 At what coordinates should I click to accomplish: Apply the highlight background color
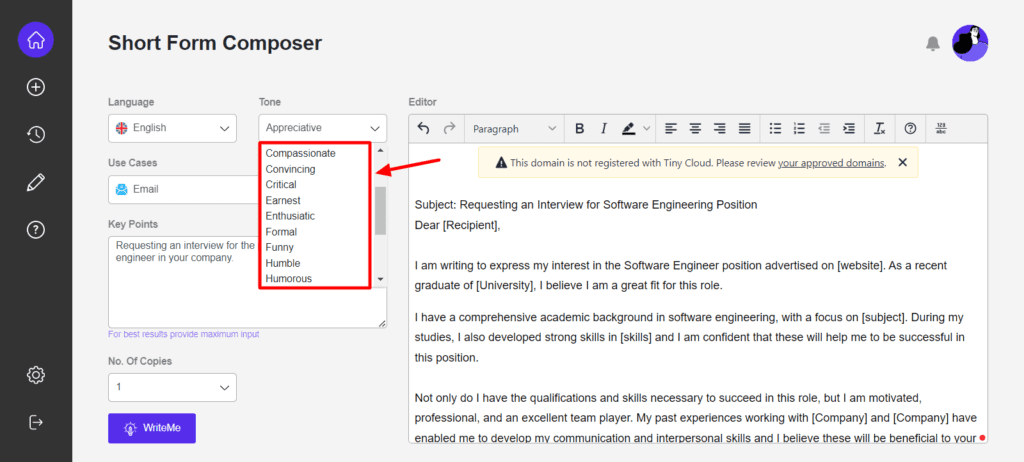pos(628,129)
